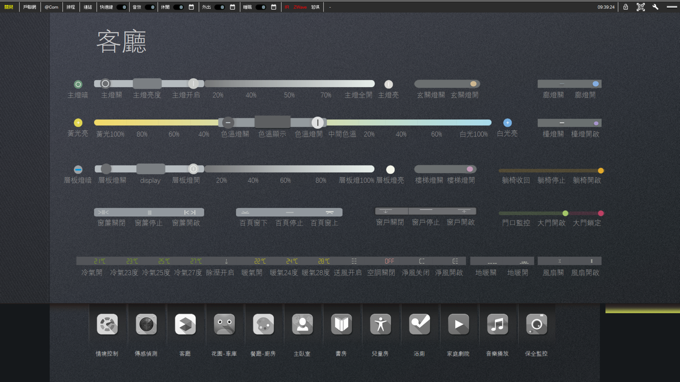Toggle the 玄關燈 entrance light switch
This screenshot has height=382, width=680.
[447, 84]
